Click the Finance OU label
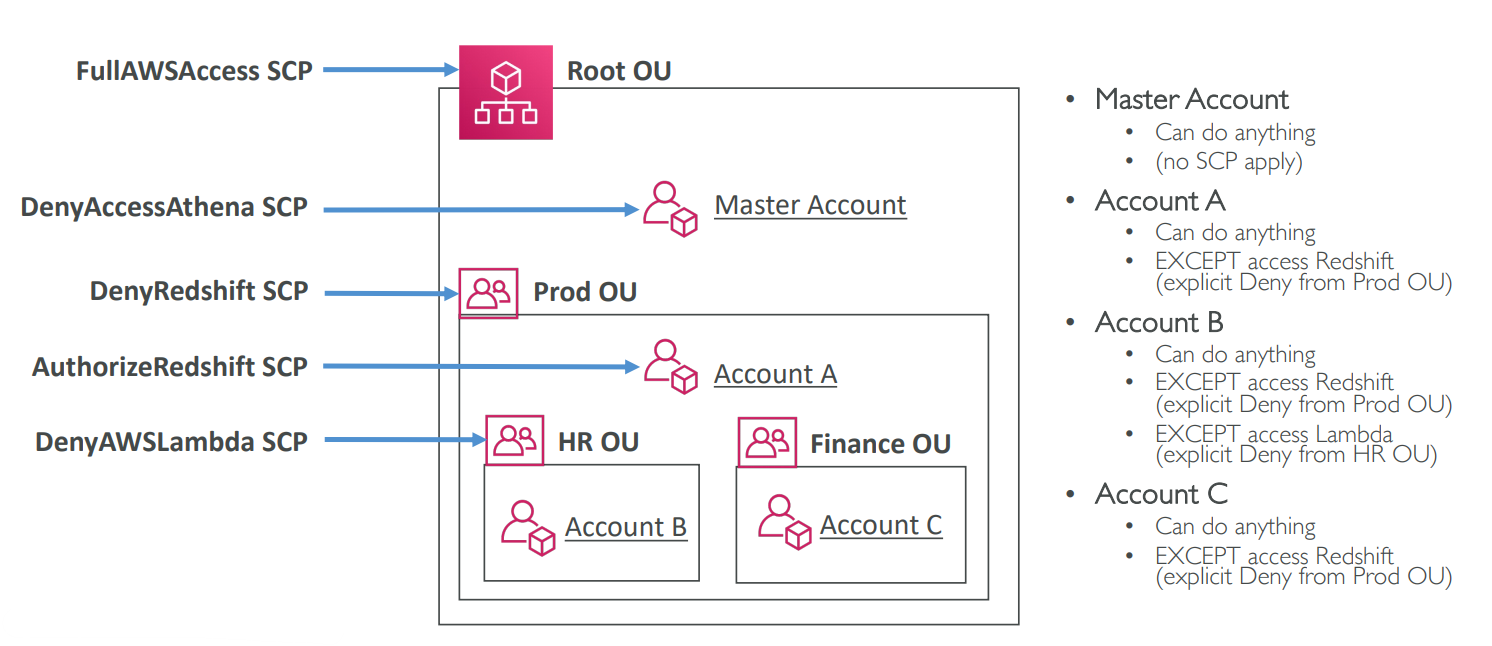1492x646 pixels. [x=880, y=443]
